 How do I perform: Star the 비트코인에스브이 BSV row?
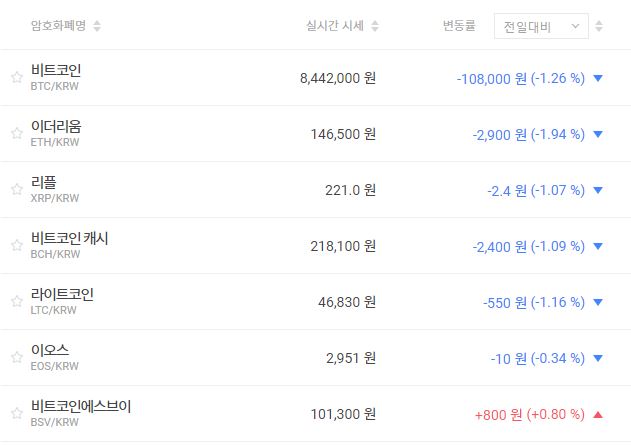16,413
